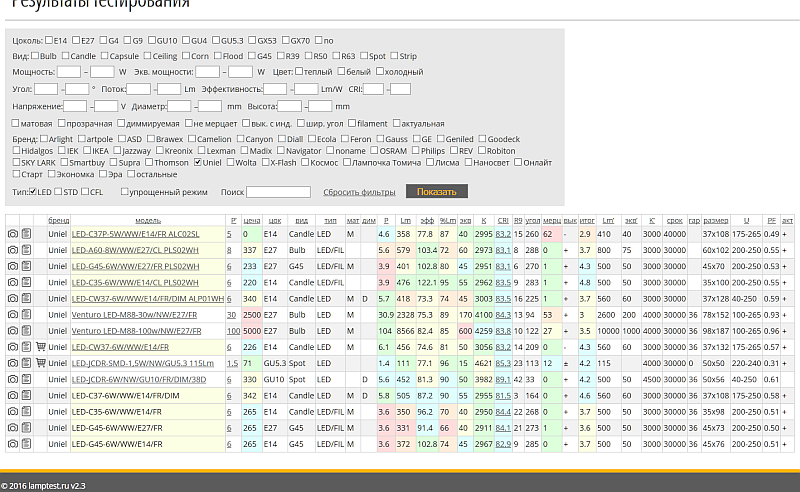Image resolution: width=800 pixels, height=492 pixels.
Task: Click the minimum CRI input field
Action: point(373,89)
